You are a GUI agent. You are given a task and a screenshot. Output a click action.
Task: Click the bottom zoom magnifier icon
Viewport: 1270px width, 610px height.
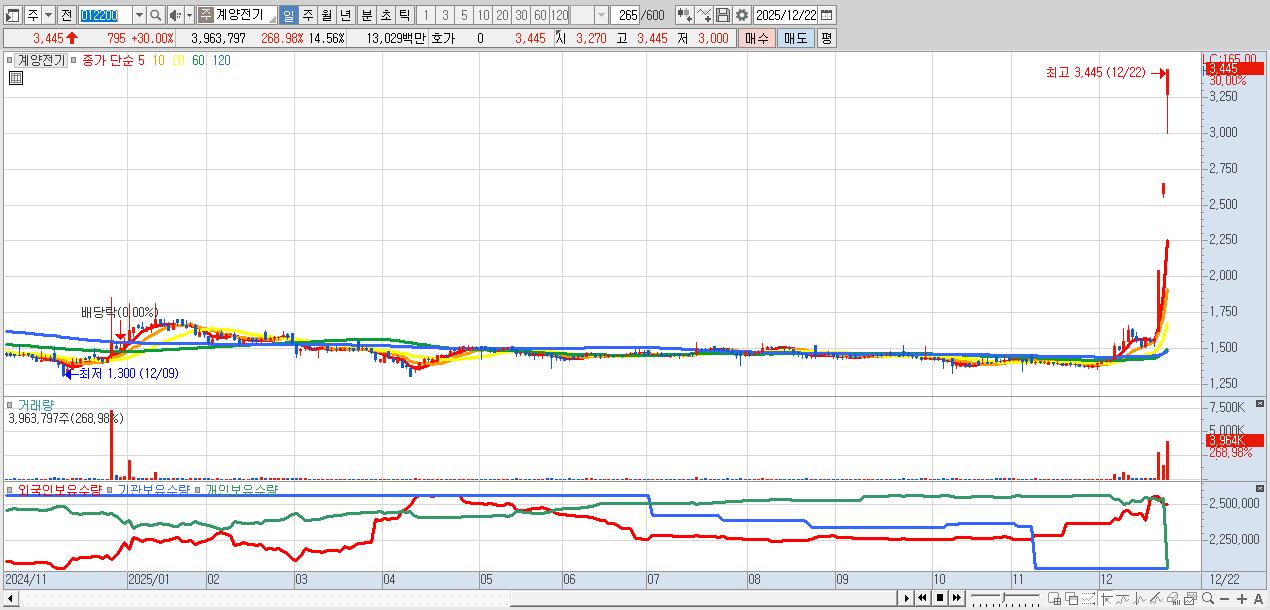coord(1208,598)
